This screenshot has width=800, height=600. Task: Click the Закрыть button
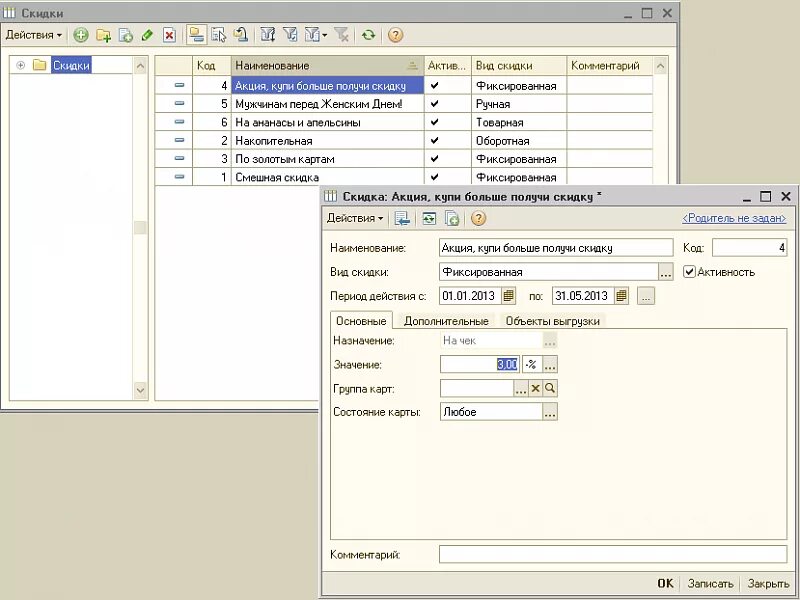[768, 583]
